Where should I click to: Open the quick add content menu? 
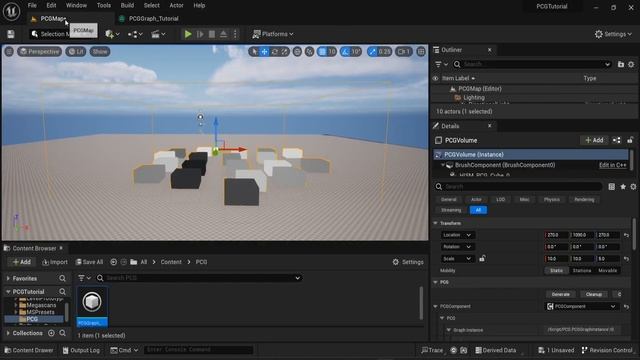pyautogui.click(x=112, y=34)
